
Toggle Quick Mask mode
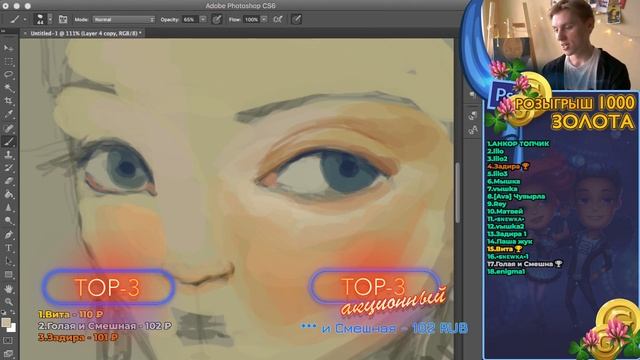click(9, 340)
